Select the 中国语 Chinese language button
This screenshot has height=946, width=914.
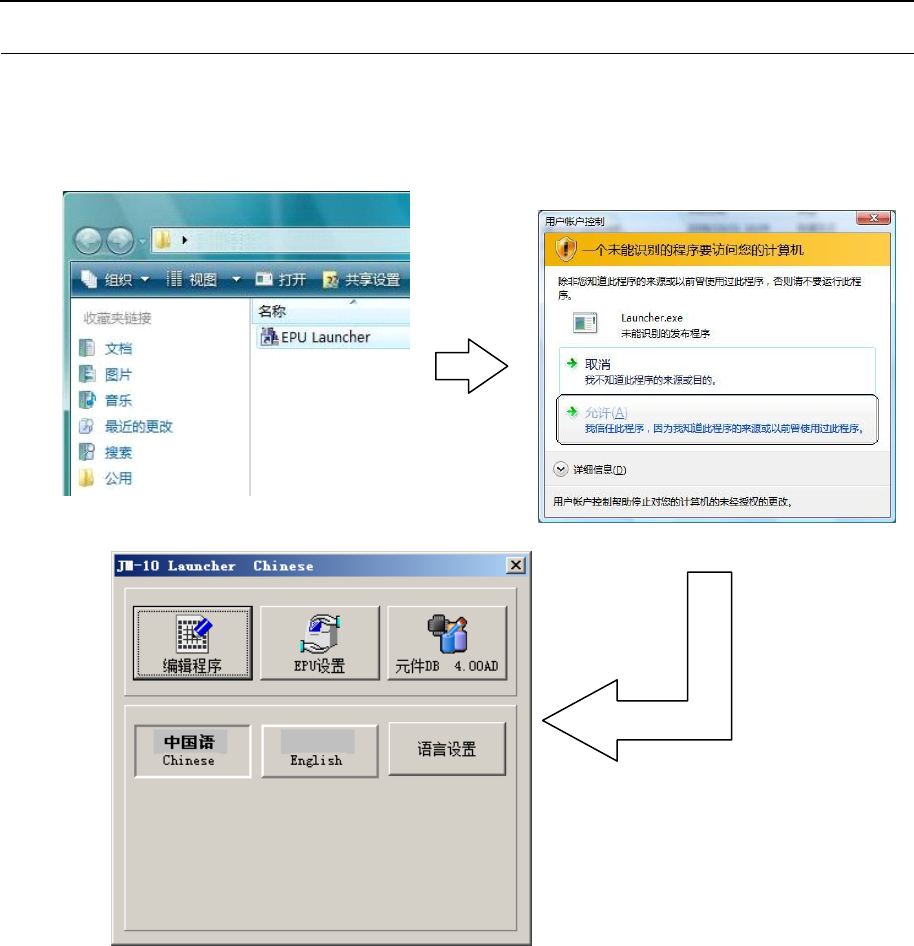point(192,751)
